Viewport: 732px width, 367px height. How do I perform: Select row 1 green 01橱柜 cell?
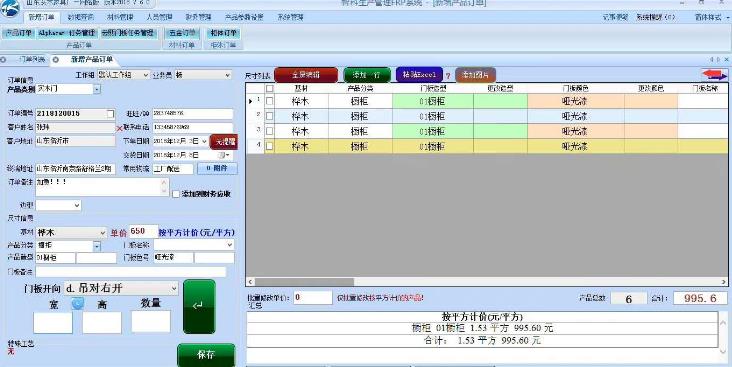coord(433,101)
